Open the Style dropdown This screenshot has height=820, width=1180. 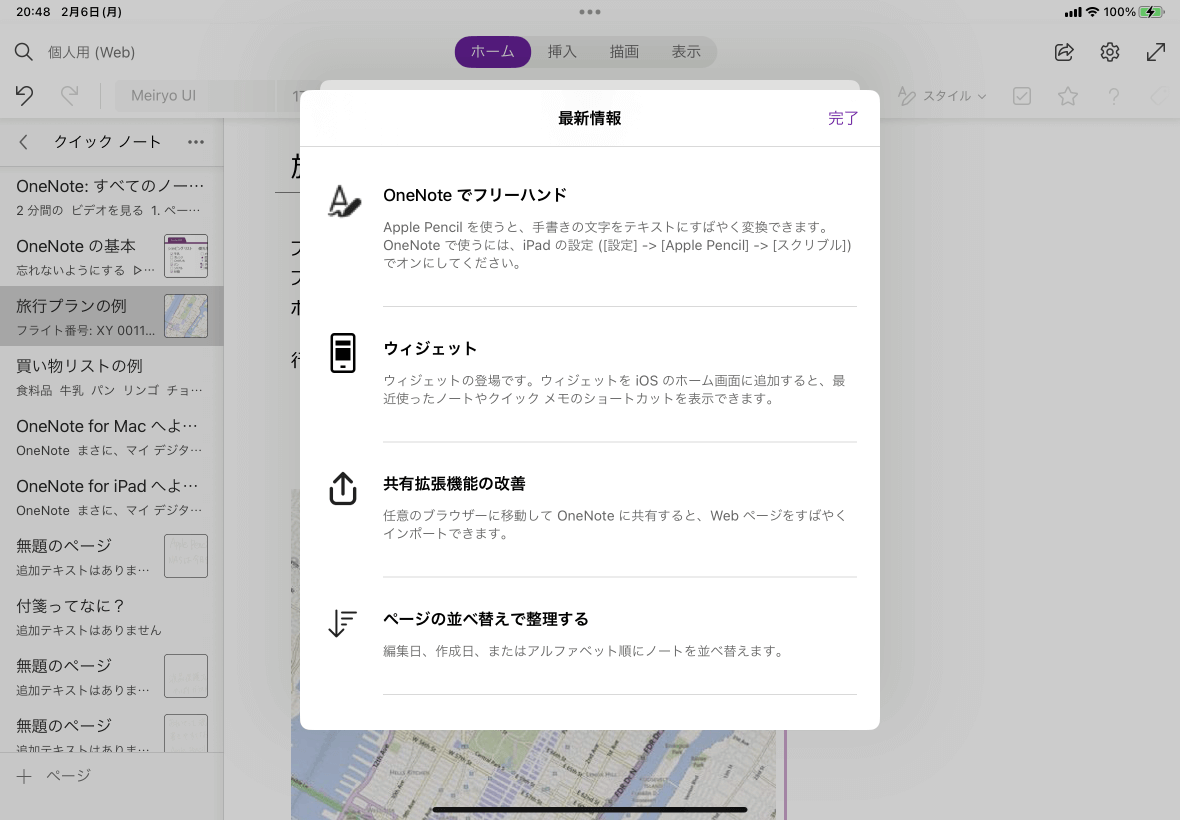[x=942, y=96]
